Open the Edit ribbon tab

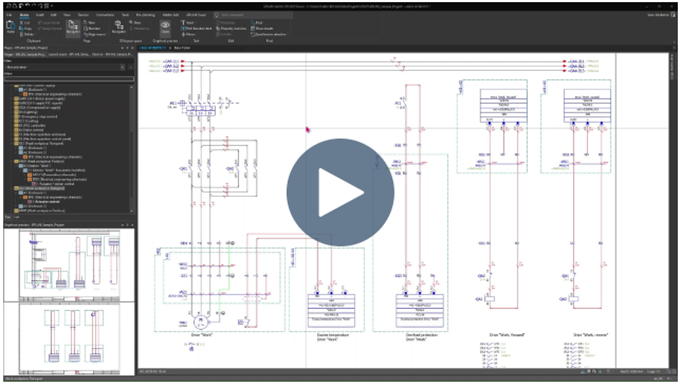[53, 15]
